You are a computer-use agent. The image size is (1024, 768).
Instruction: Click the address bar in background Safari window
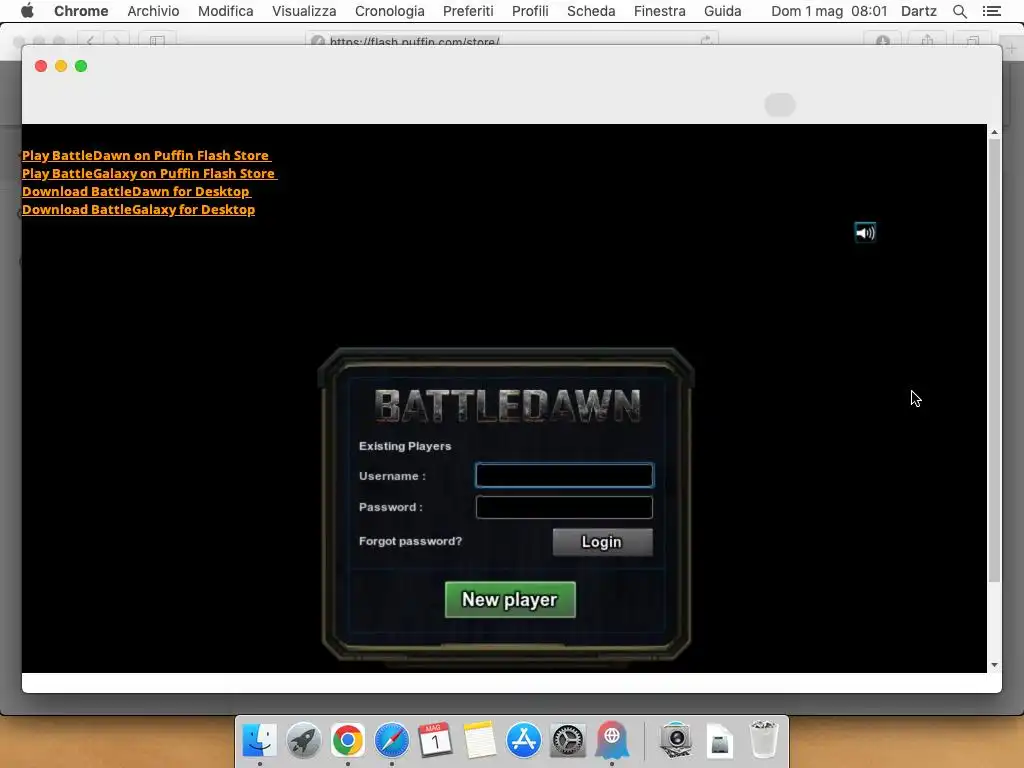tap(511, 40)
